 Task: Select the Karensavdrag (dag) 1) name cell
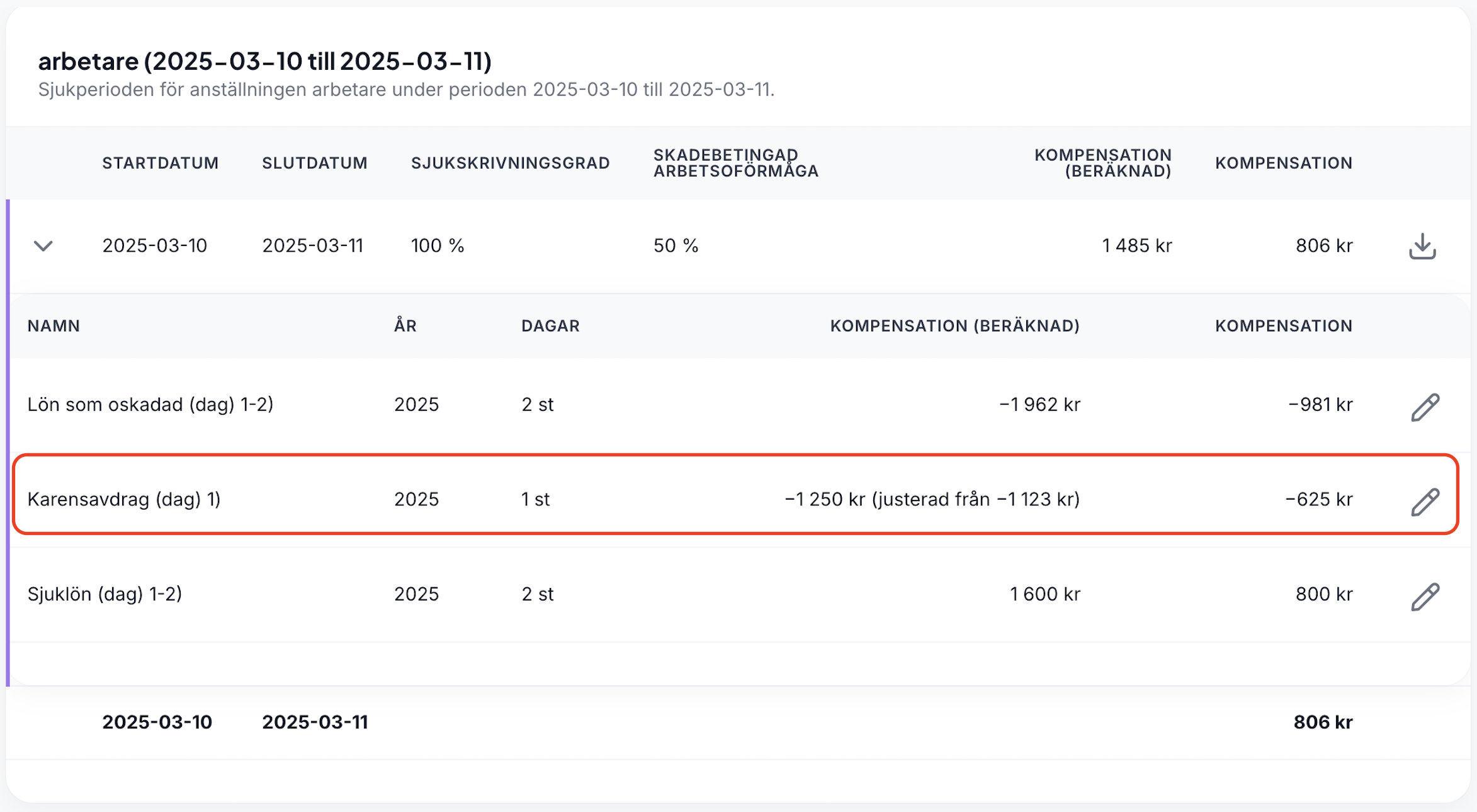124,499
